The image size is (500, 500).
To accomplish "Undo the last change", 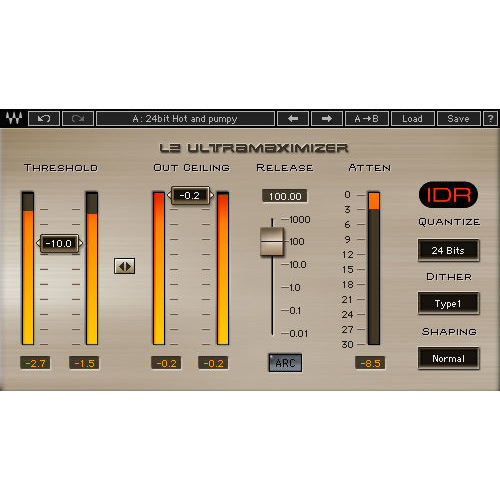I will (44, 118).
